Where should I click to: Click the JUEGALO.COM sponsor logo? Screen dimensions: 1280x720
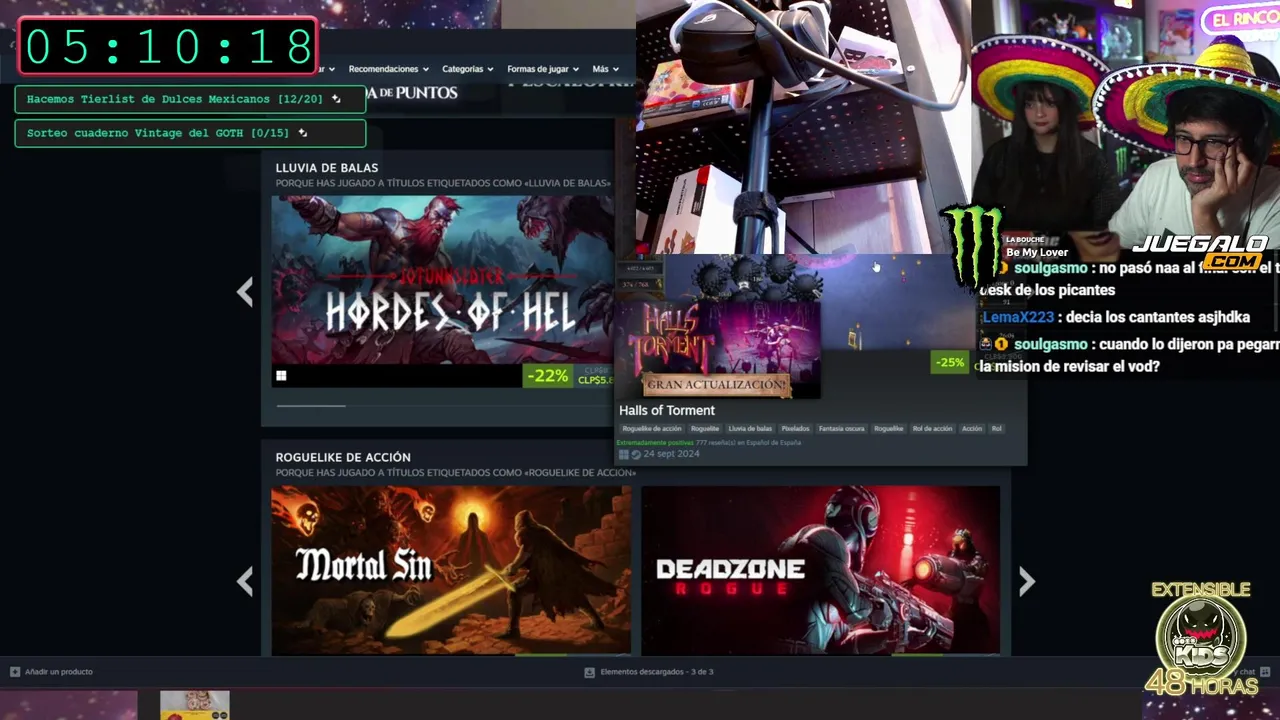coord(1200,252)
